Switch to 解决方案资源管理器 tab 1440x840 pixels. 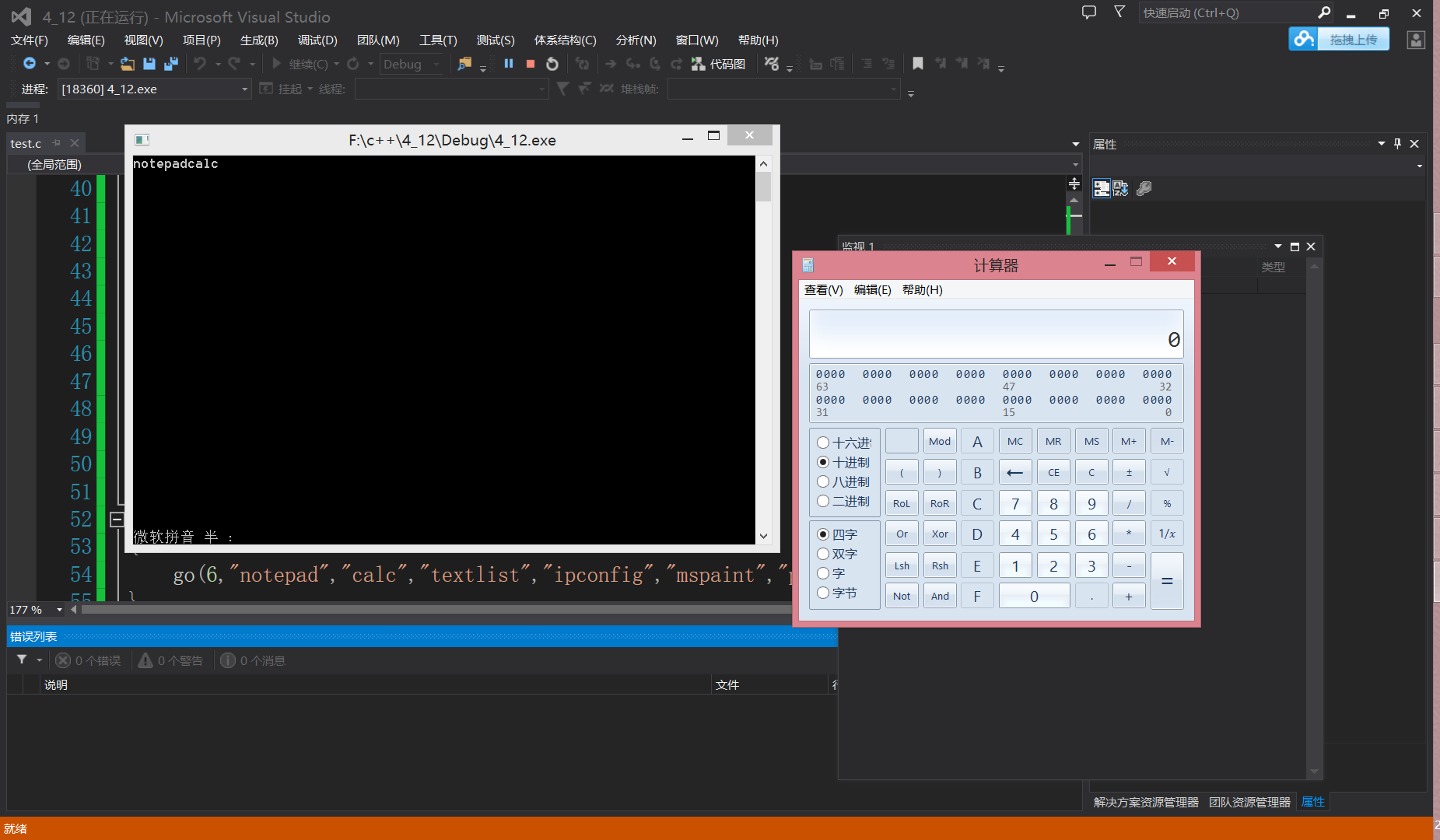(1146, 802)
